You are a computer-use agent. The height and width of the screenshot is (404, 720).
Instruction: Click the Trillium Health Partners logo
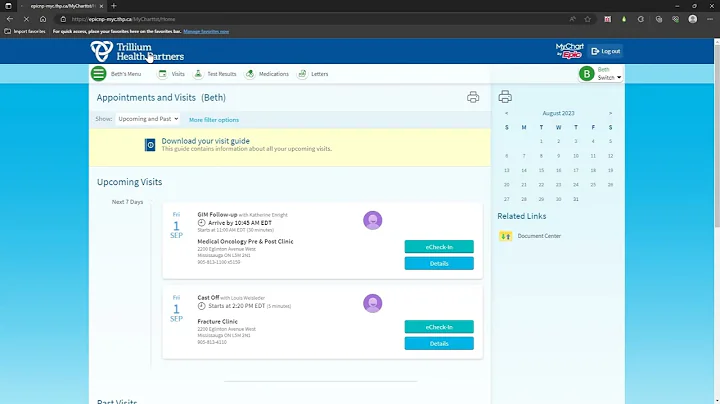(137, 51)
